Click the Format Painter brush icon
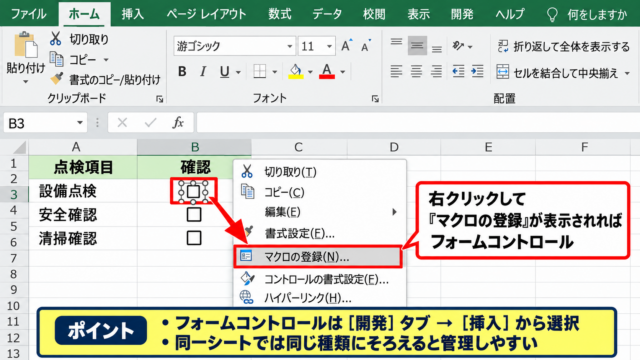The image size is (640, 360). click(56, 79)
